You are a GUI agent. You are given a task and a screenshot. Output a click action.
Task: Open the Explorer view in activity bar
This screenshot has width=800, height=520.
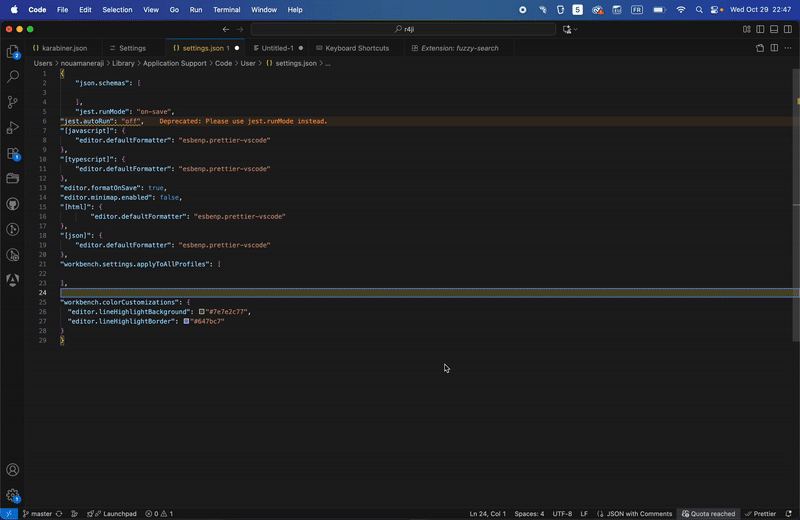coord(13,51)
